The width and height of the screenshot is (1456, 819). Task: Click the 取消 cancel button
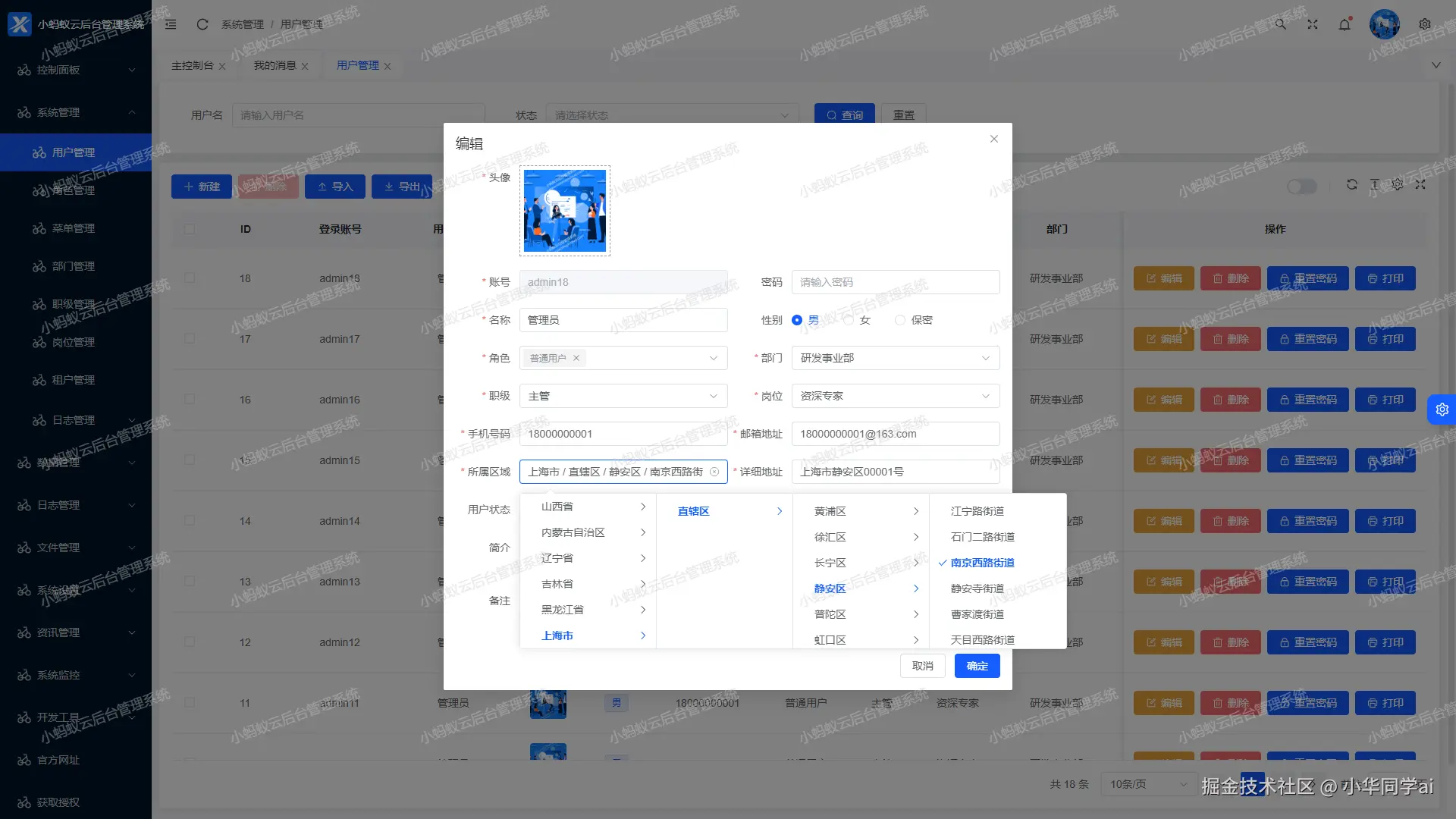pos(922,666)
